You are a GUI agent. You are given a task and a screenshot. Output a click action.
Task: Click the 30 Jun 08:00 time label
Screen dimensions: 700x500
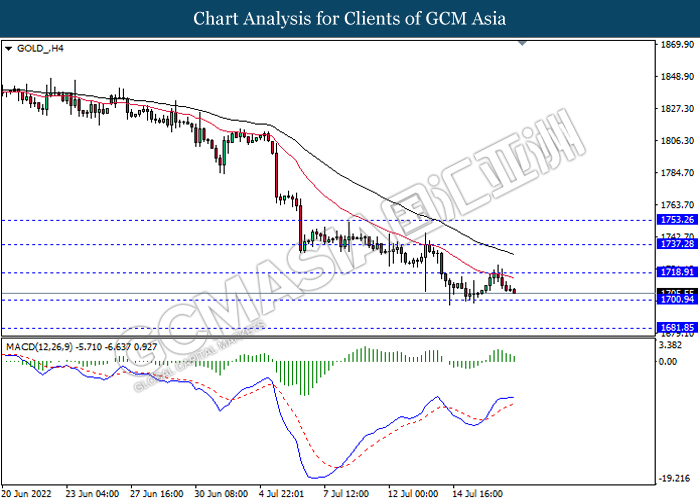[221, 494]
